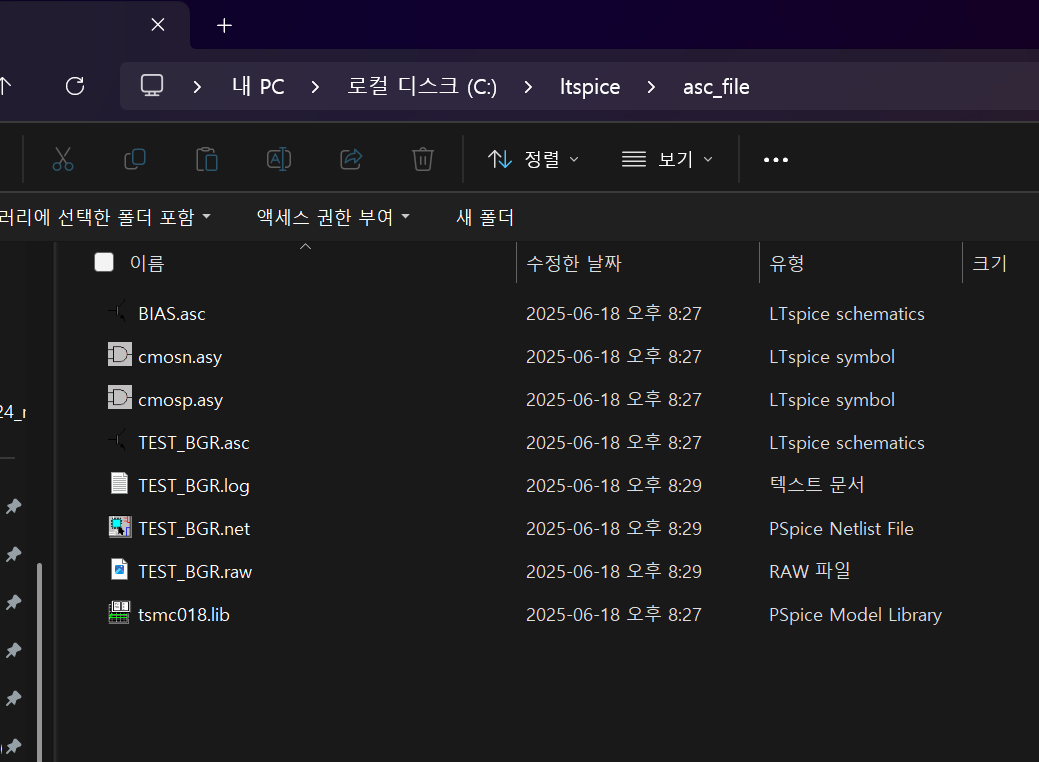Select the file name BIAS.asc
The height and width of the screenshot is (762, 1039).
point(172,313)
